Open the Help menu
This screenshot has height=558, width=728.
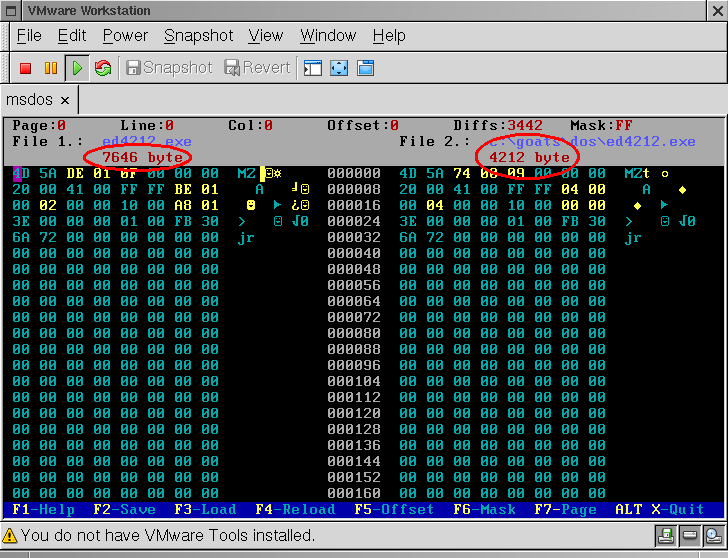(389, 36)
